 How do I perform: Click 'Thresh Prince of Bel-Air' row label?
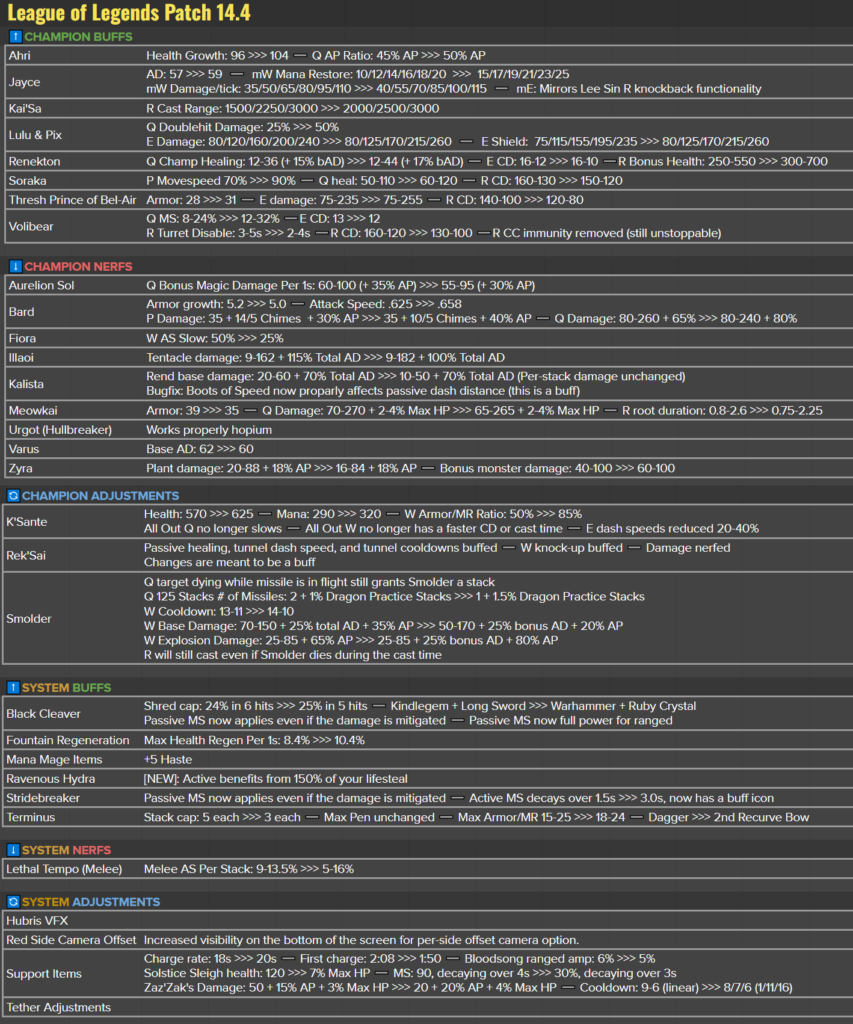[x=72, y=200]
